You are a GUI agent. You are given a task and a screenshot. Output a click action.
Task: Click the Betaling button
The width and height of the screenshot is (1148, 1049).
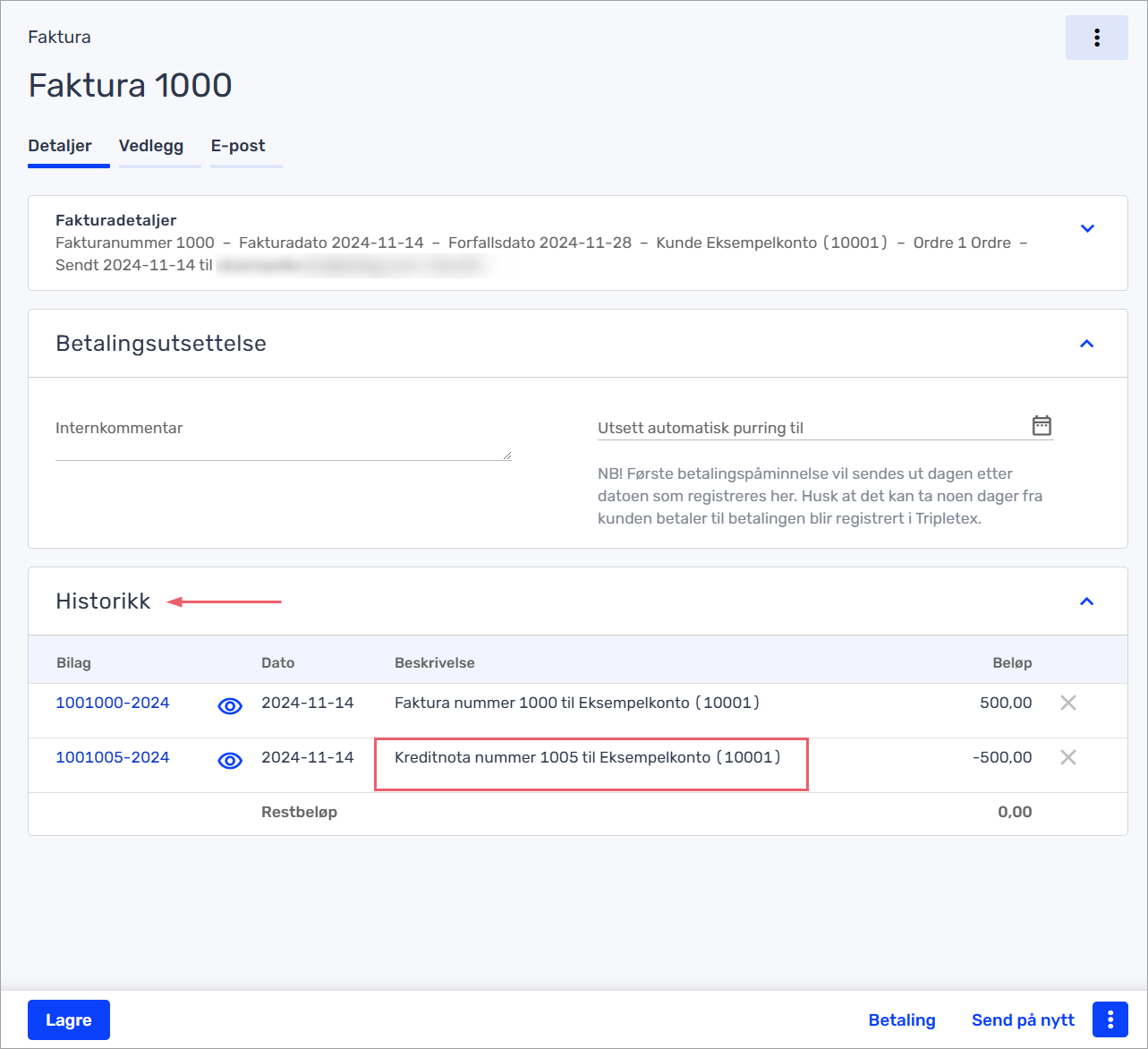[x=902, y=1019]
